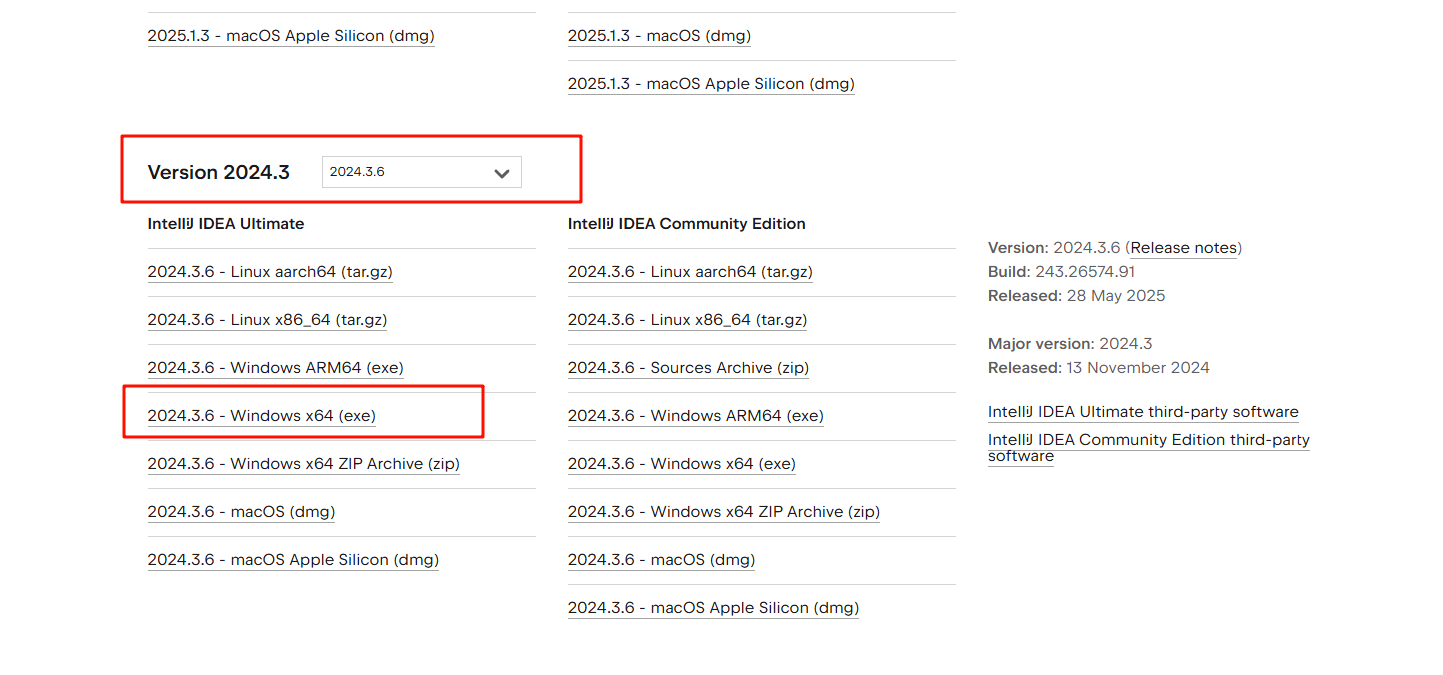
Task: Download Community Edition 2024.3.6 macOS dmg
Action: coord(661,560)
